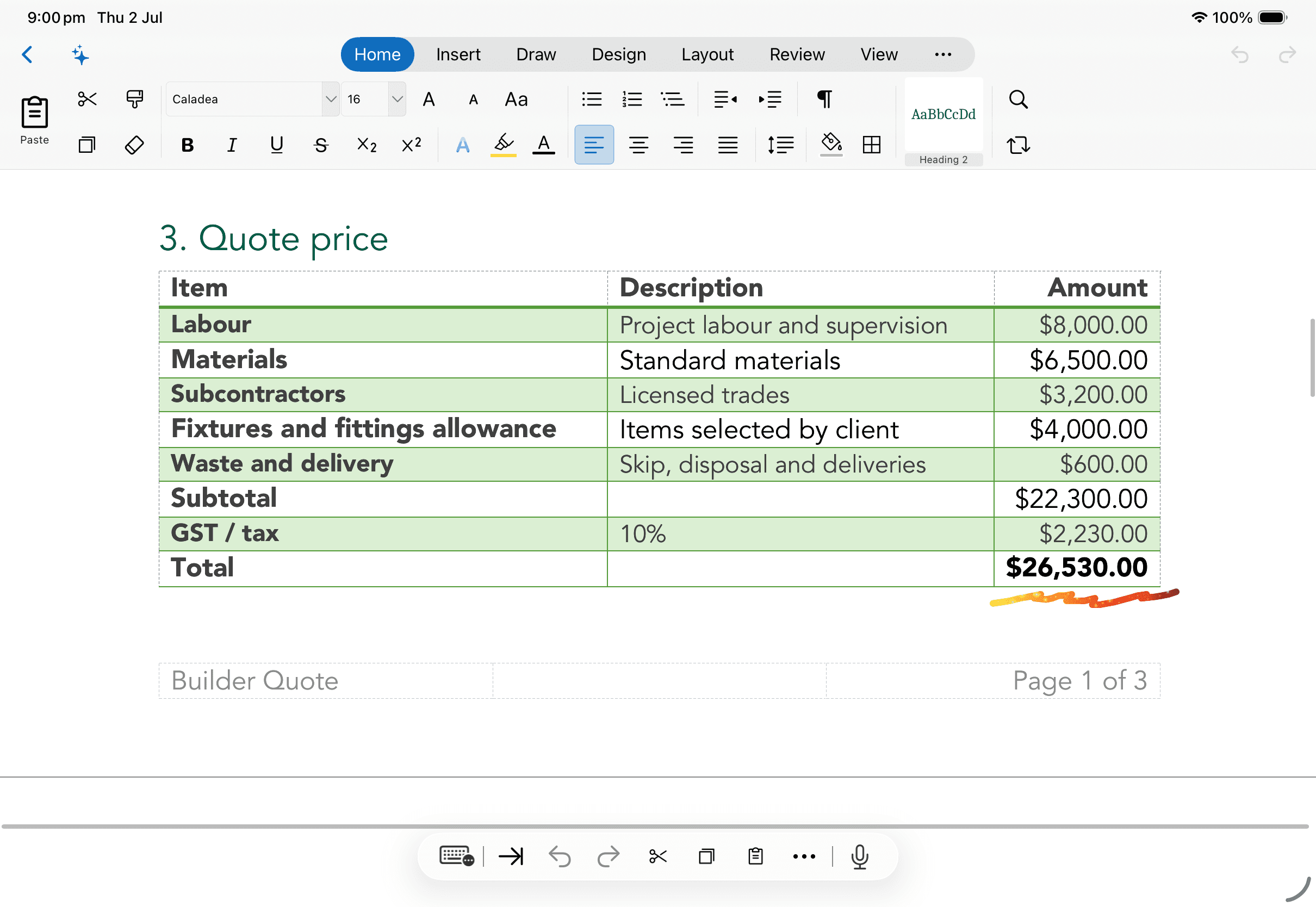This screenshot has height=907, width=1316.
Task: Decrease font size with small A
Action: pos(473,100)
